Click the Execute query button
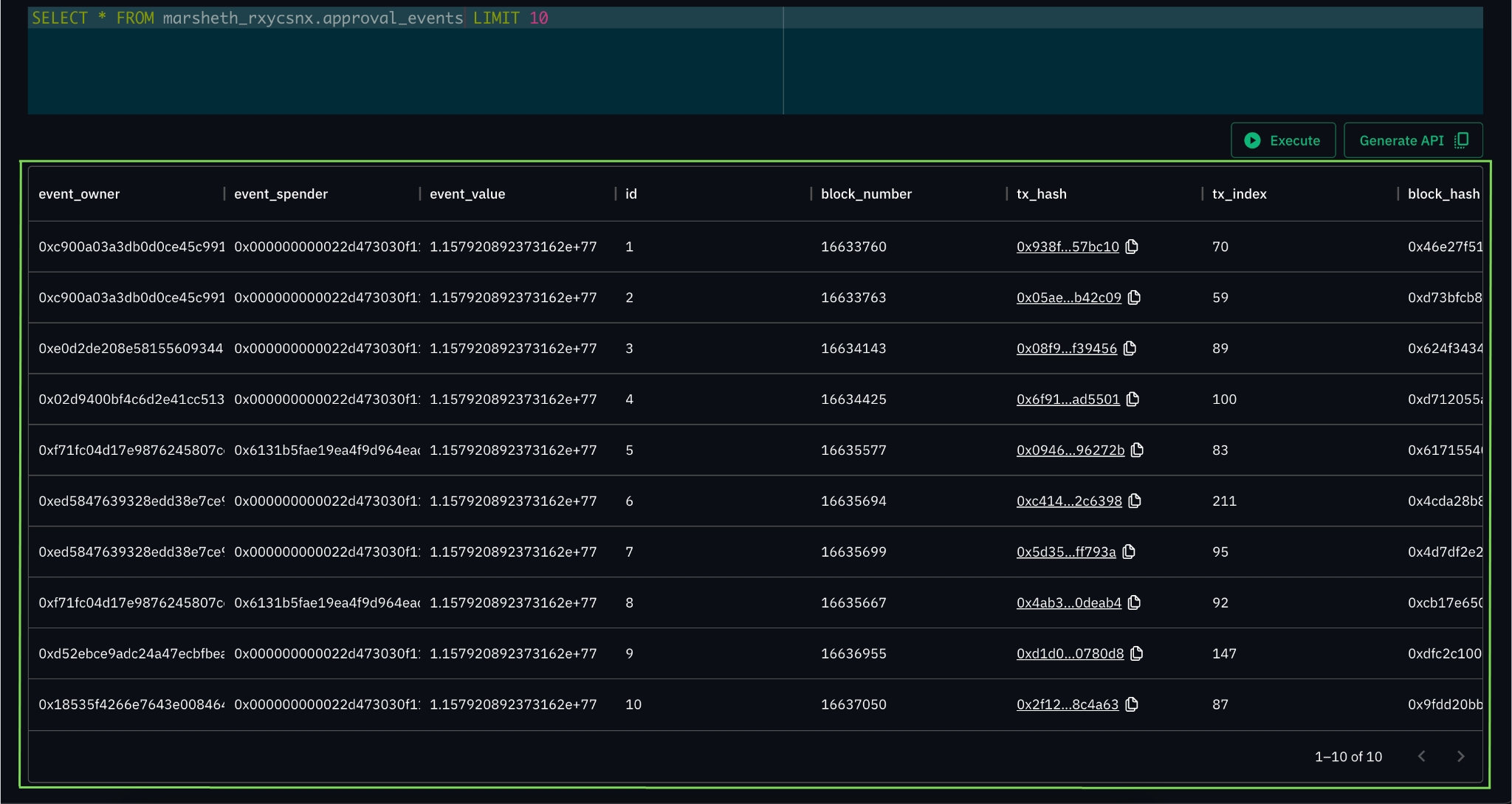Screen dimensions: 1512x804 pyautogui.click(x=1282, y=140)
